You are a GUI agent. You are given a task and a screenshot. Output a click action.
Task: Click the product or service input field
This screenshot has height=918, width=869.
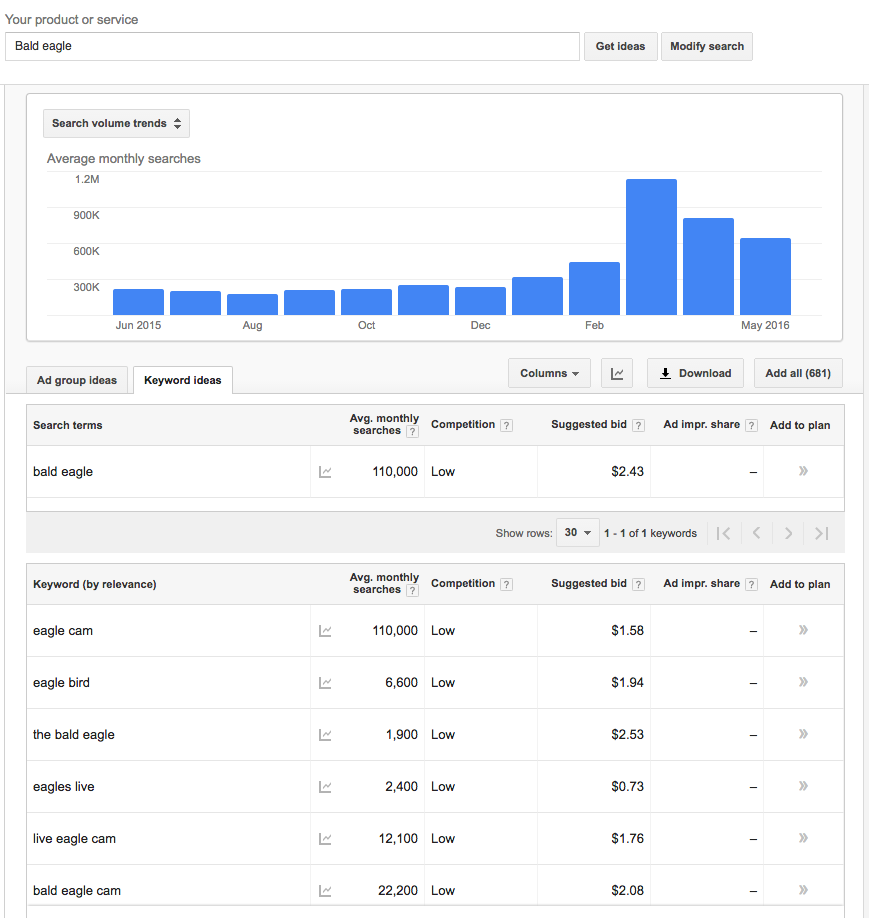pyautogui.click(x=292, y=46)
